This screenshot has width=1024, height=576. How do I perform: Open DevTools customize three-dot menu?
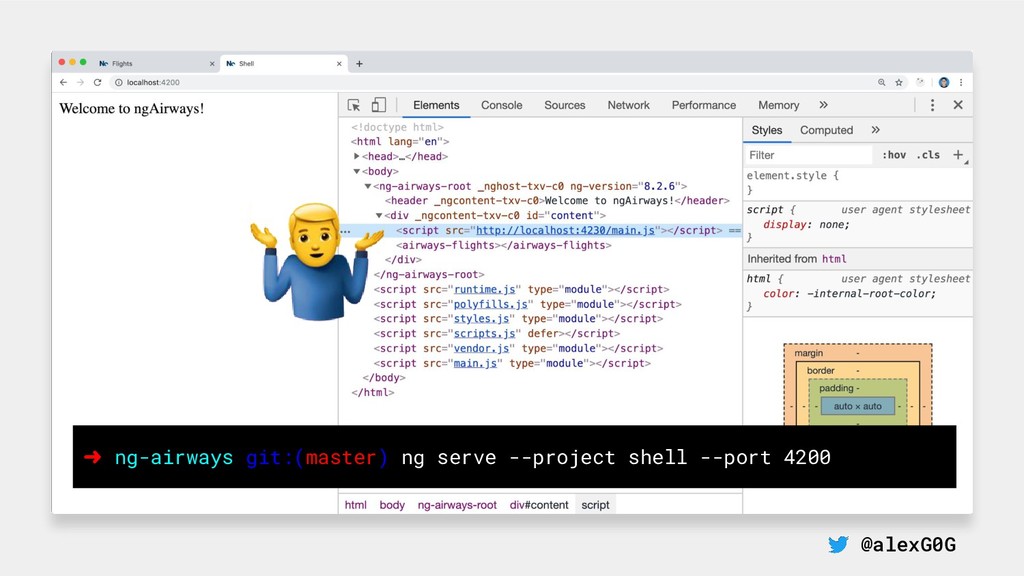932,105
